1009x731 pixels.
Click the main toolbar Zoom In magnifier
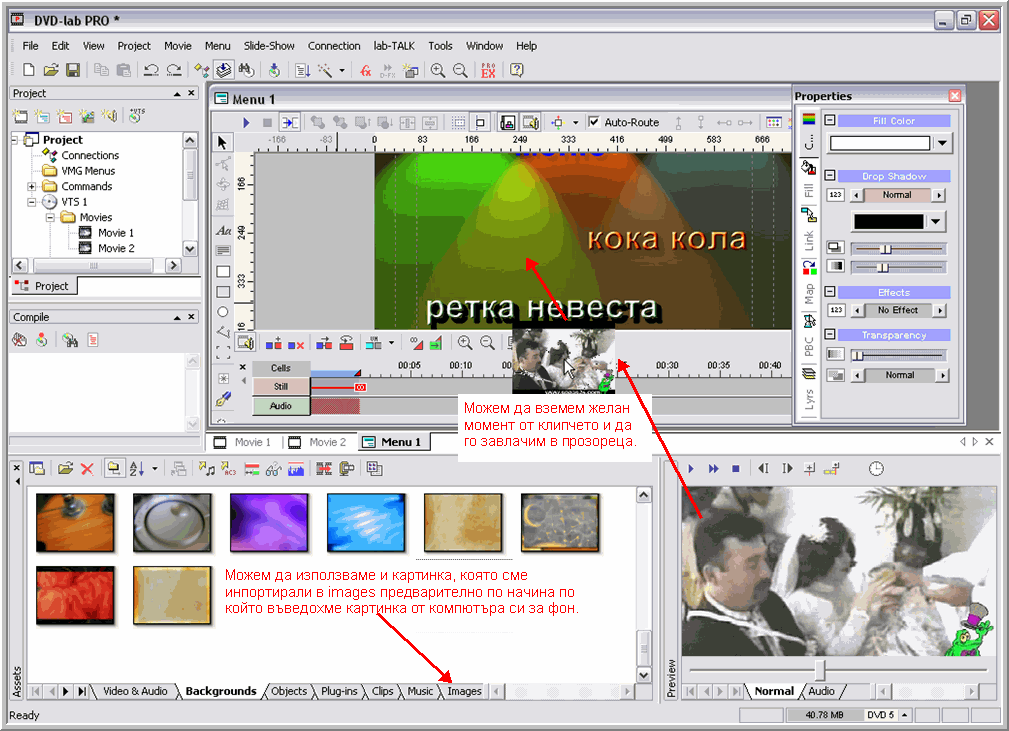click(x=438, y=70)
